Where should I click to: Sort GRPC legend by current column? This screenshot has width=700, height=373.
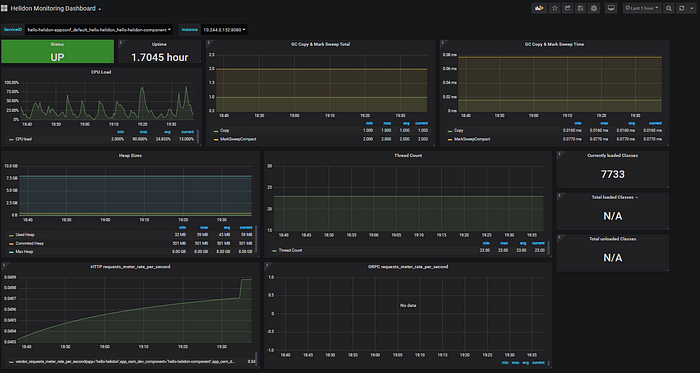point(538,363)
